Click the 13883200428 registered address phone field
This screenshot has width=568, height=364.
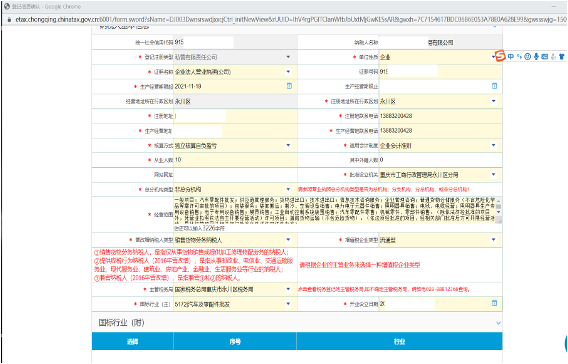pyautogui.click(x=440, y=116)
